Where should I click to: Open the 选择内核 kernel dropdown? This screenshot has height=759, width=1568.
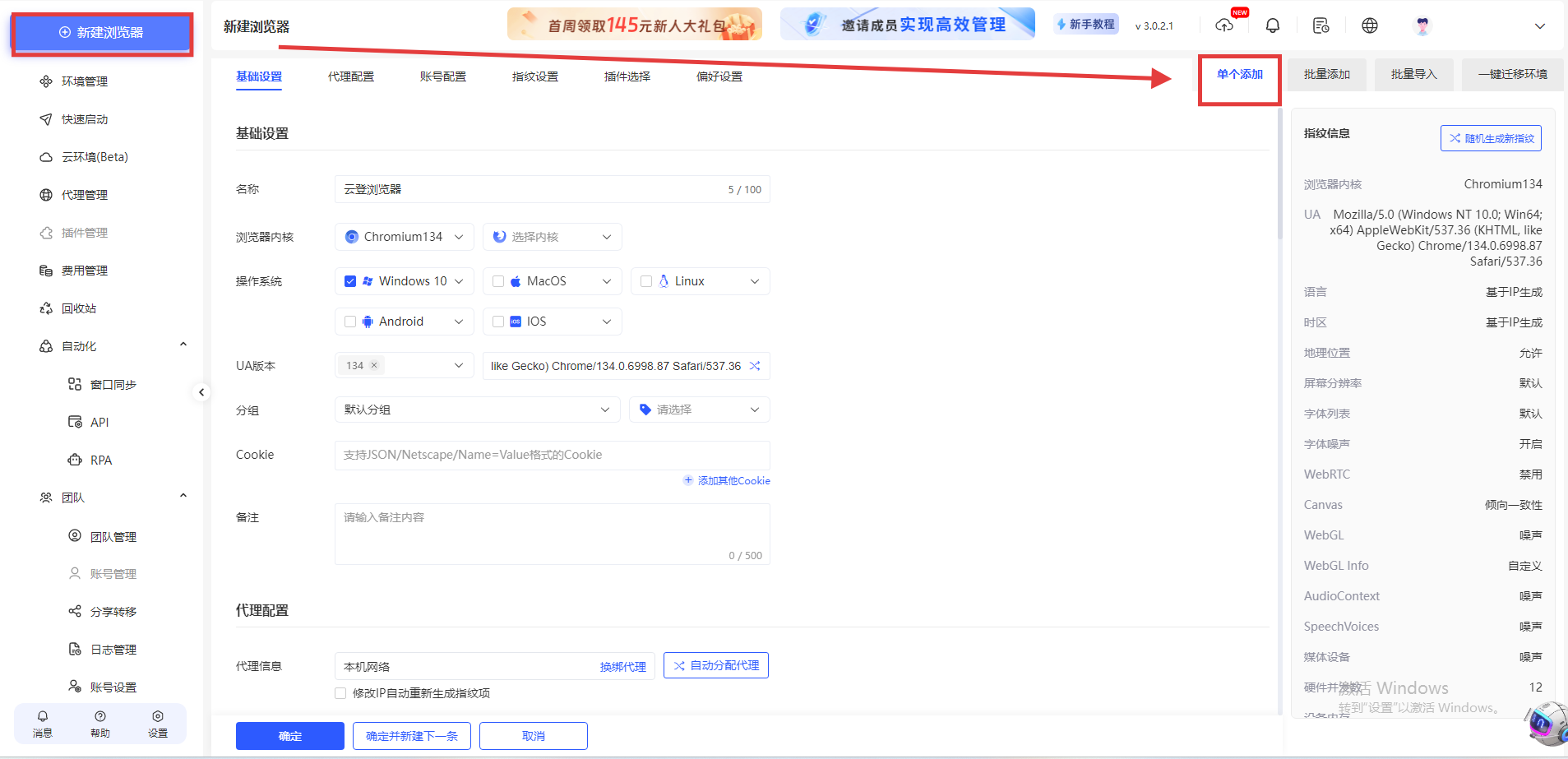click(552, 236)
